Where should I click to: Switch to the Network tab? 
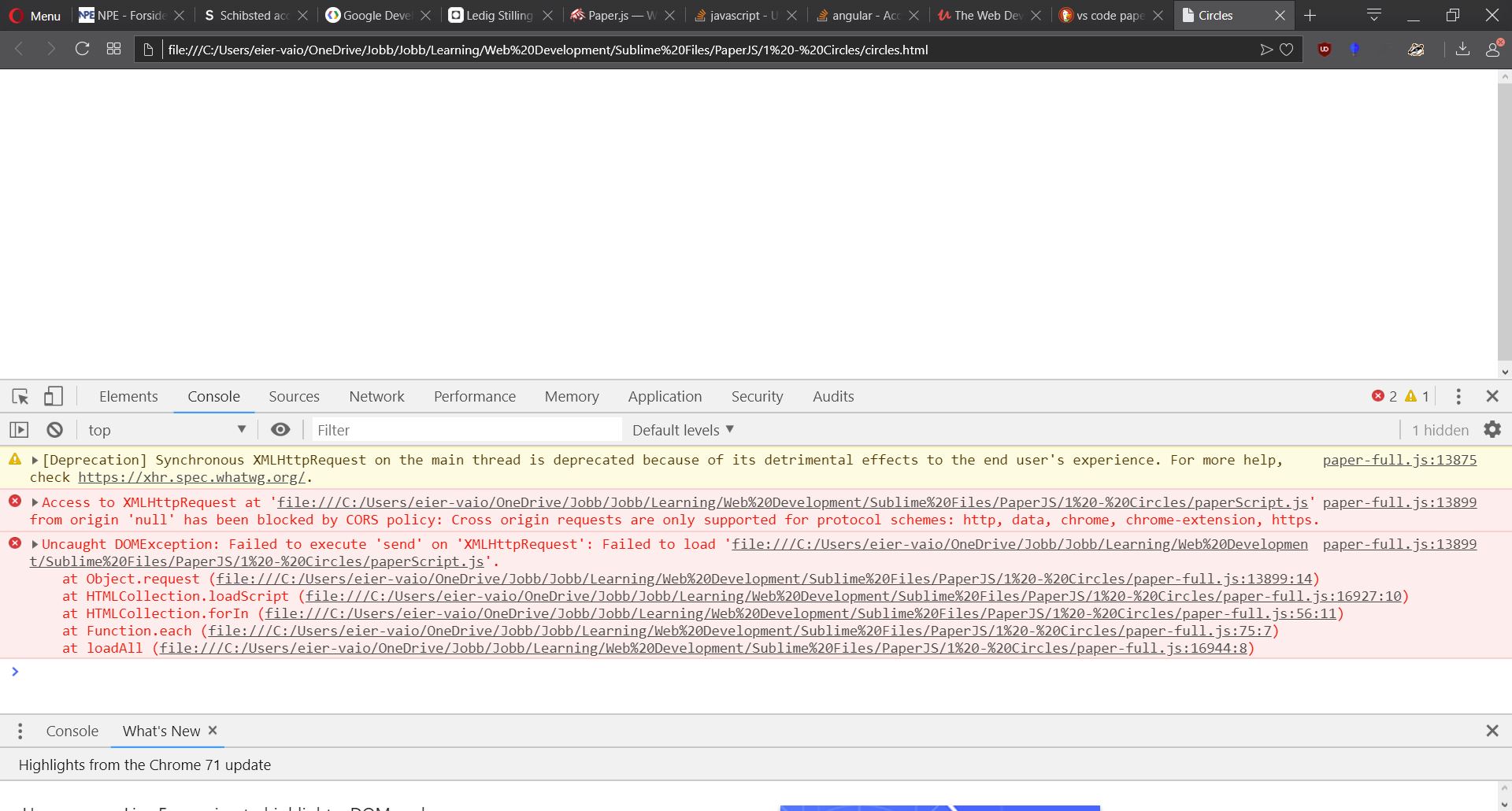pyautogui.click(x=376, y=396)
